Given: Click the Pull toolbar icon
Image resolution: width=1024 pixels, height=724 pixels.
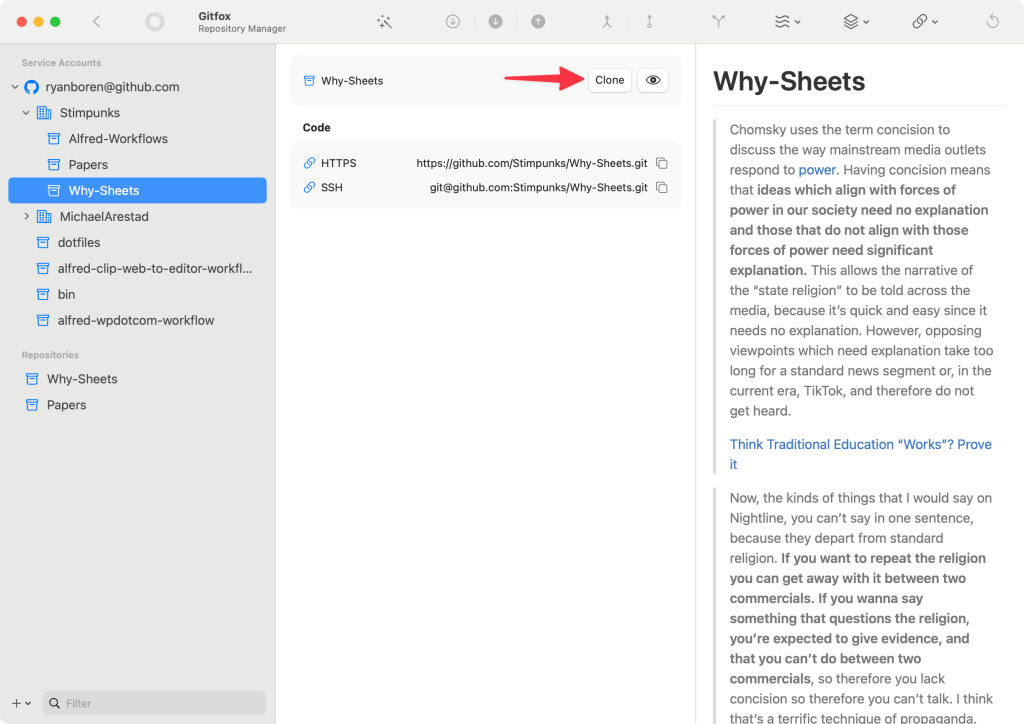Looking at the screenshot, I should 496,22.
